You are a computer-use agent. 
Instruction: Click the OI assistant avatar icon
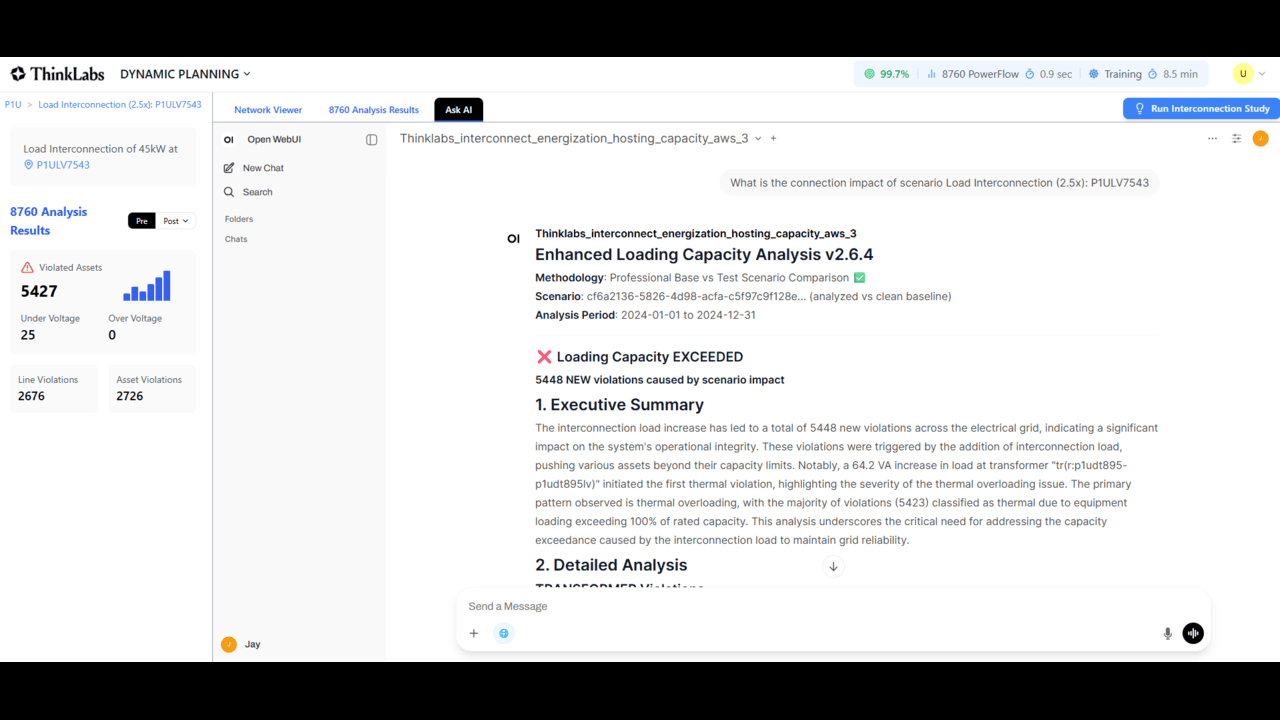pos(513,239)
